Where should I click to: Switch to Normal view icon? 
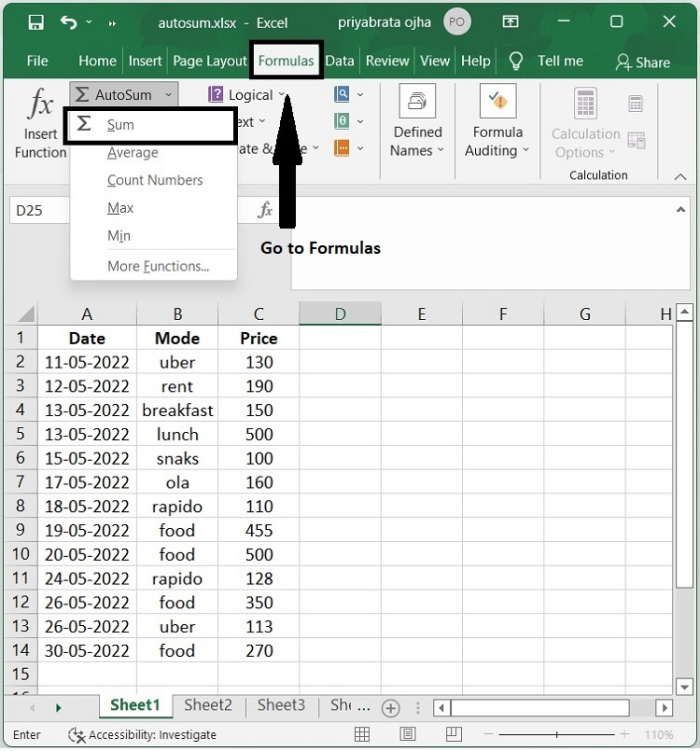362,734
